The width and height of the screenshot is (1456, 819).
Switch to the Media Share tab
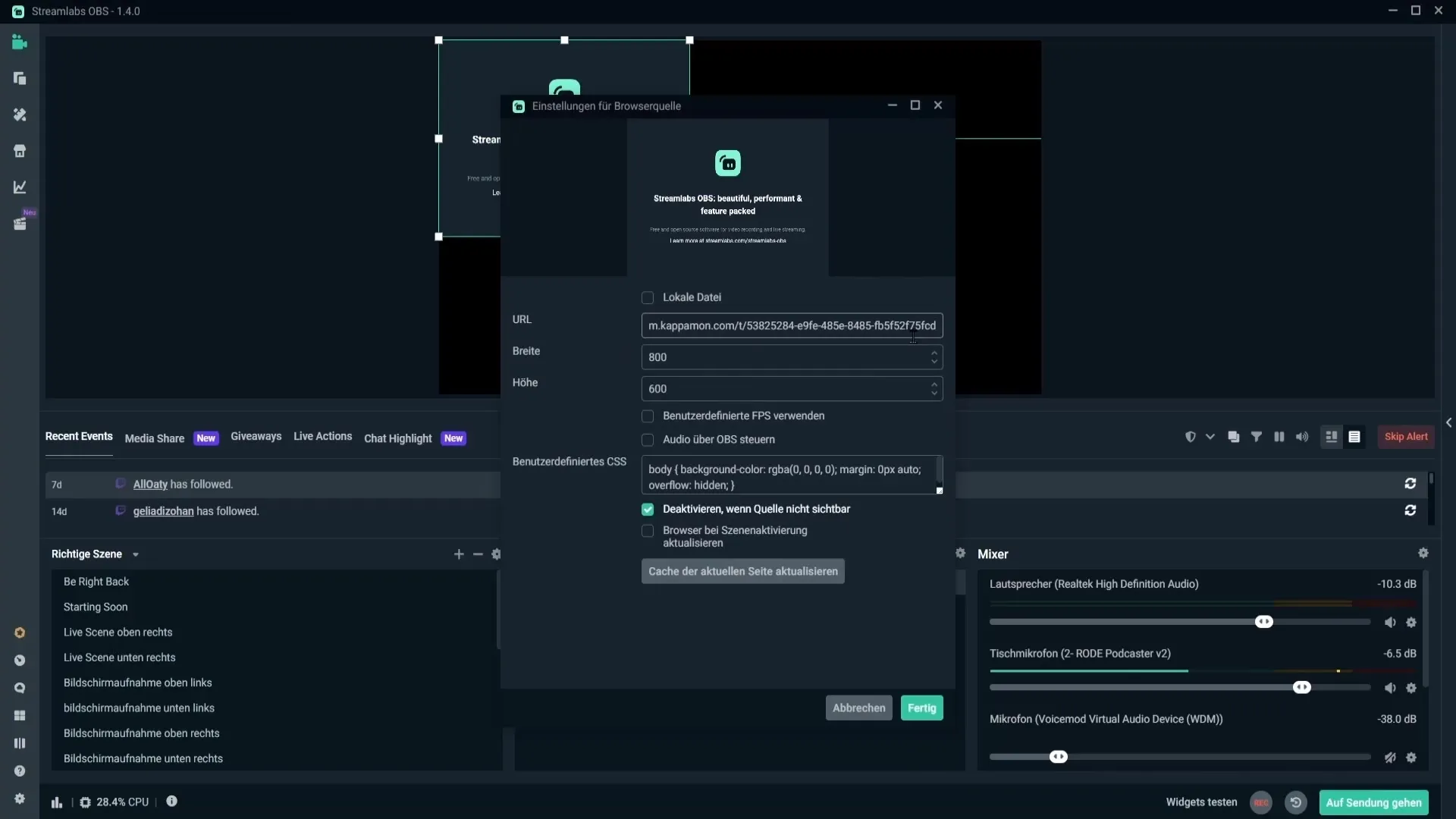(155, 438)
